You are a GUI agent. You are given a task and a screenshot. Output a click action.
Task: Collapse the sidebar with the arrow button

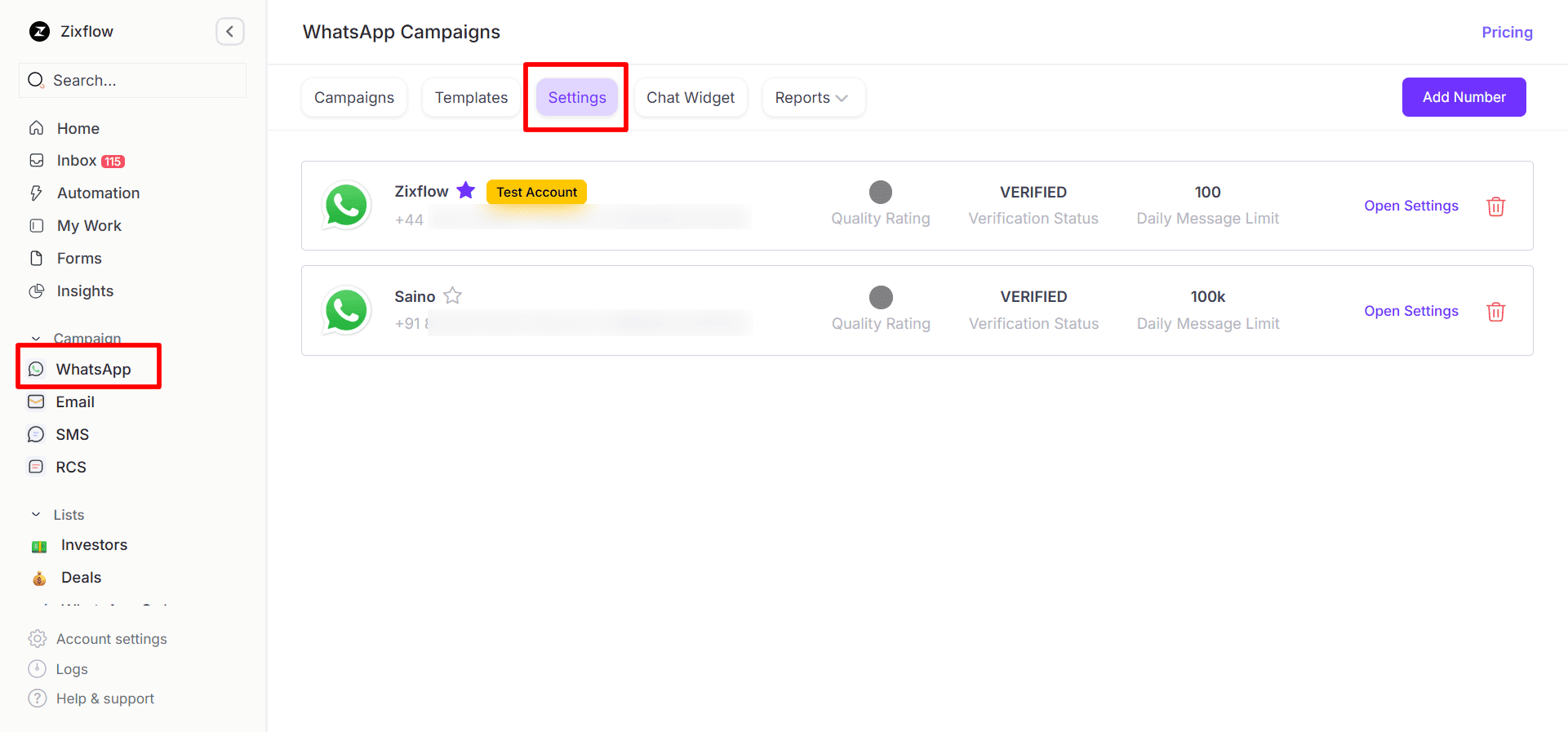pos(230,32)
